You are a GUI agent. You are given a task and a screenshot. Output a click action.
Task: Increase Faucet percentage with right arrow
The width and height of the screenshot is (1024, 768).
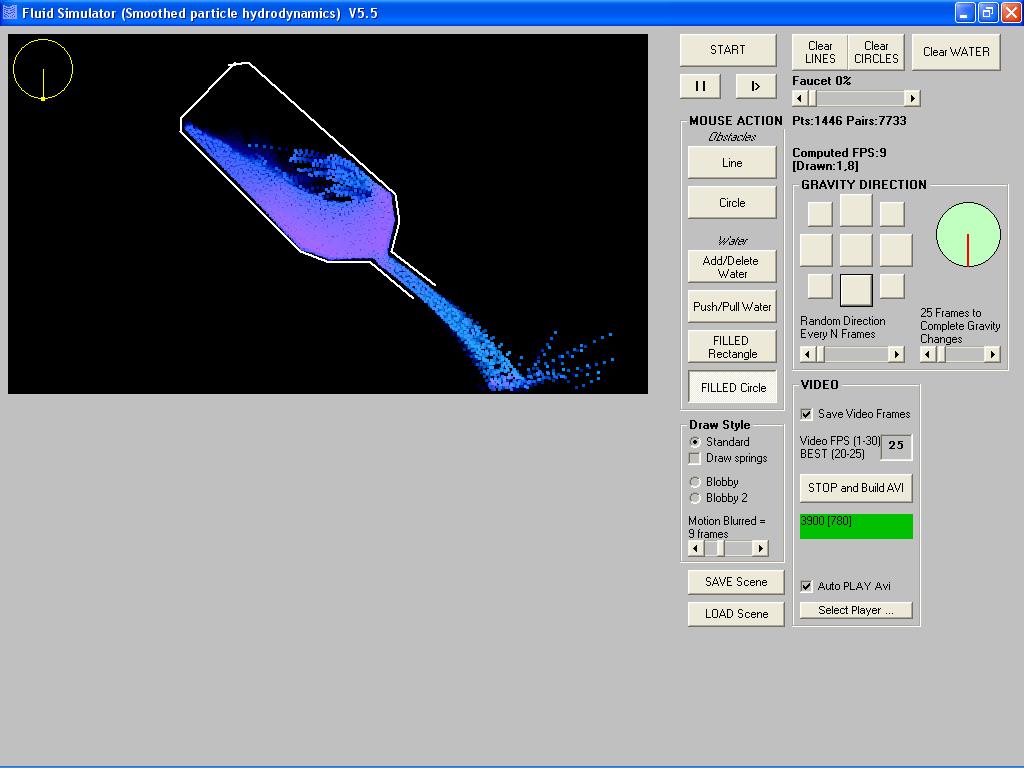[912, 98]
